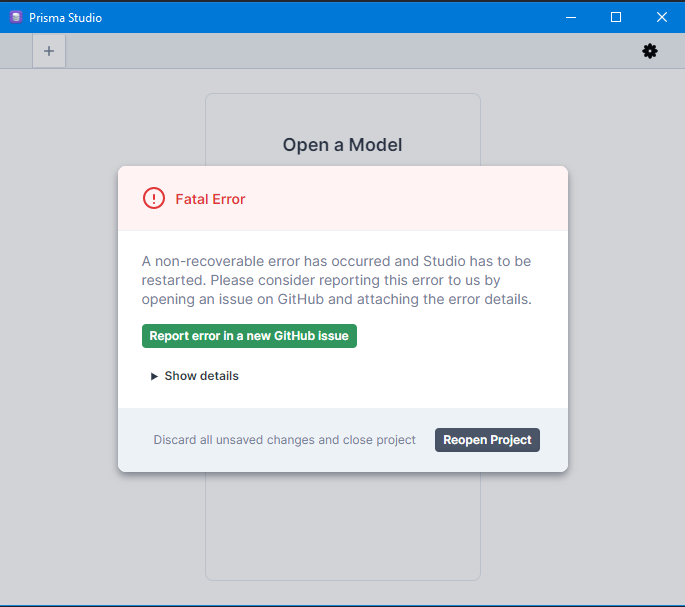Screen dimensions: 685x607
Task: Click the plus new tab button
Action: [49, 51]
